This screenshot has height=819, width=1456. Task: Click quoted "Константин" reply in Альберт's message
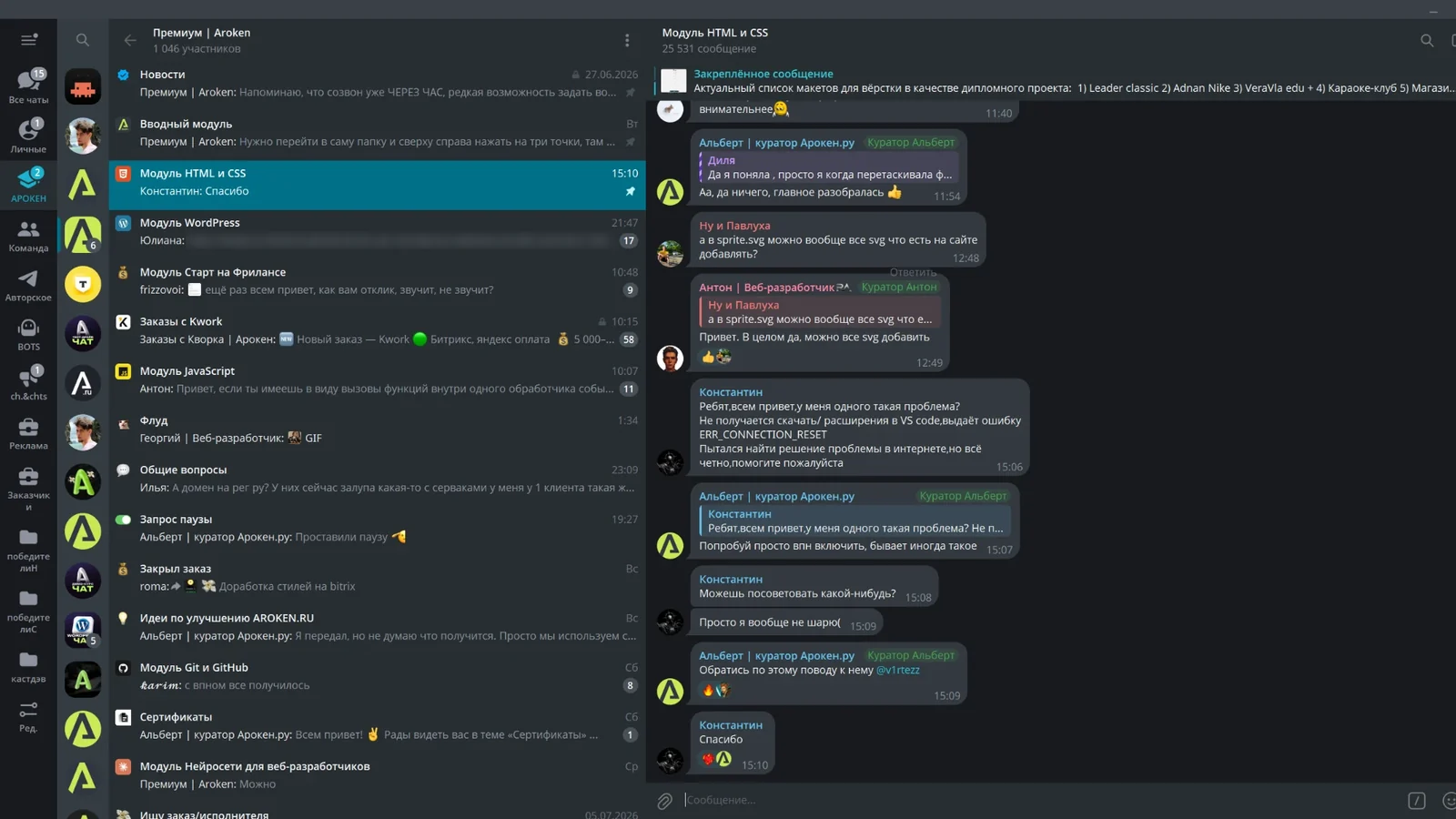(854, 521)
